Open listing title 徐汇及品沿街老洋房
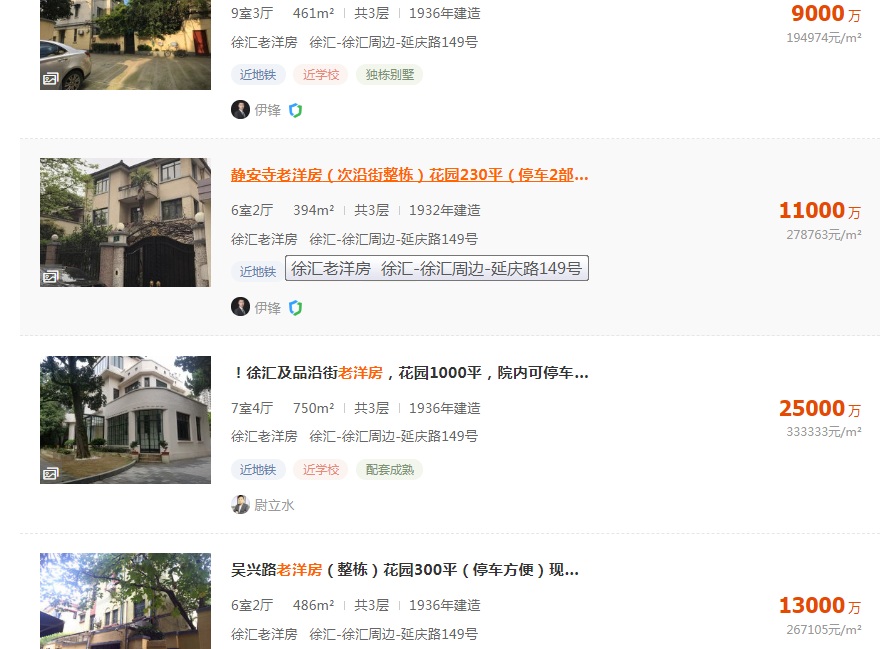The image size is (895, 649). pyautogui.click(x=409, y=373)
